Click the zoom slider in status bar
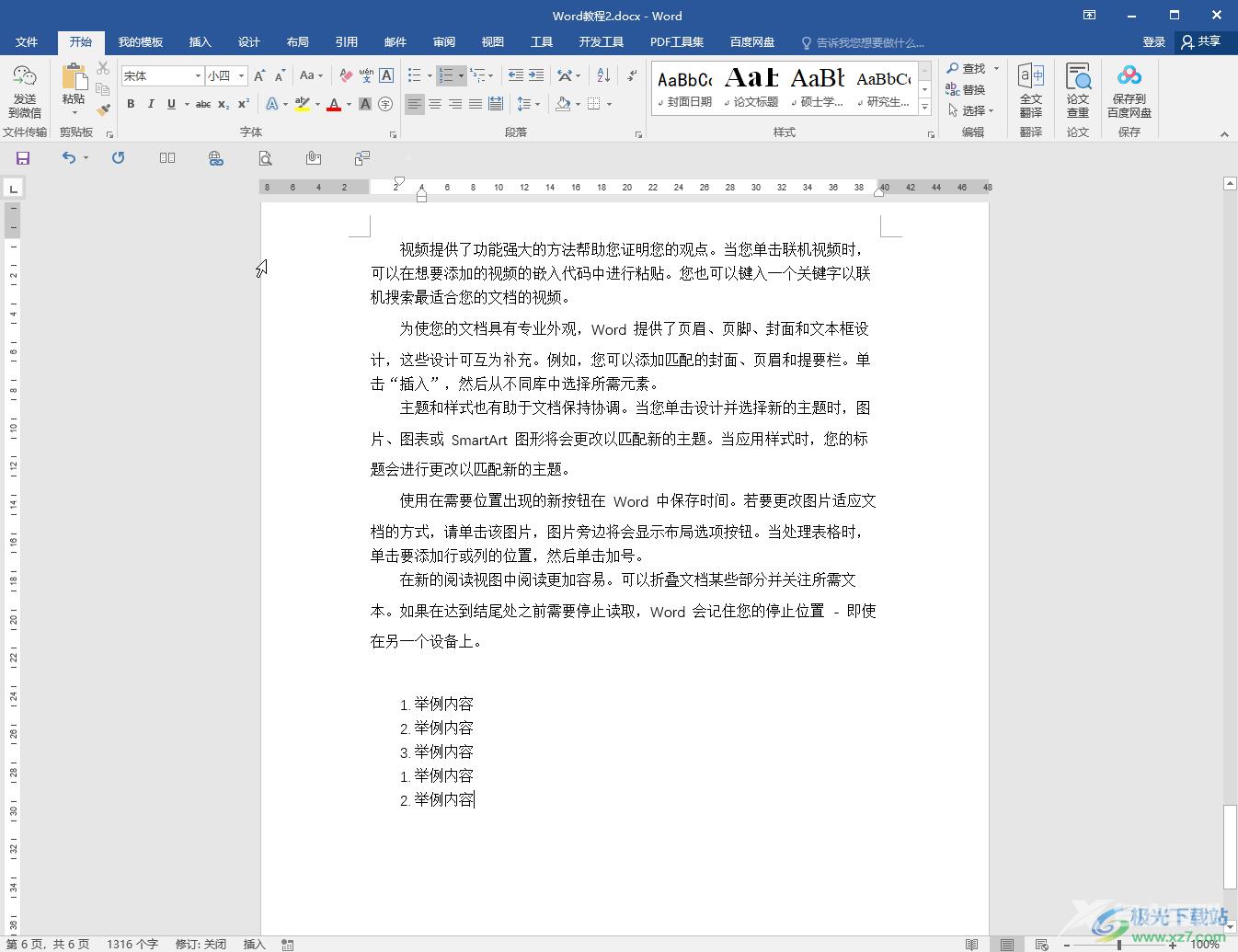The width and height of the screenshot is (1238, 952). tap(1118, 944)
